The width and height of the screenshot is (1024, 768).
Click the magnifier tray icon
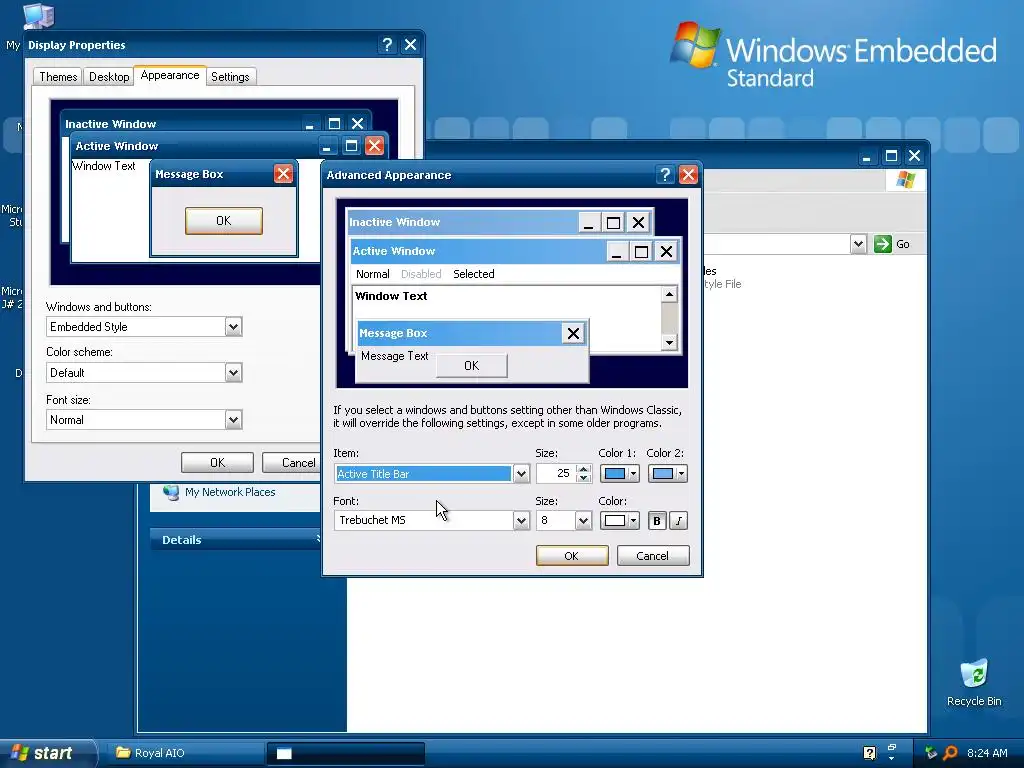[x=950, y=753]
